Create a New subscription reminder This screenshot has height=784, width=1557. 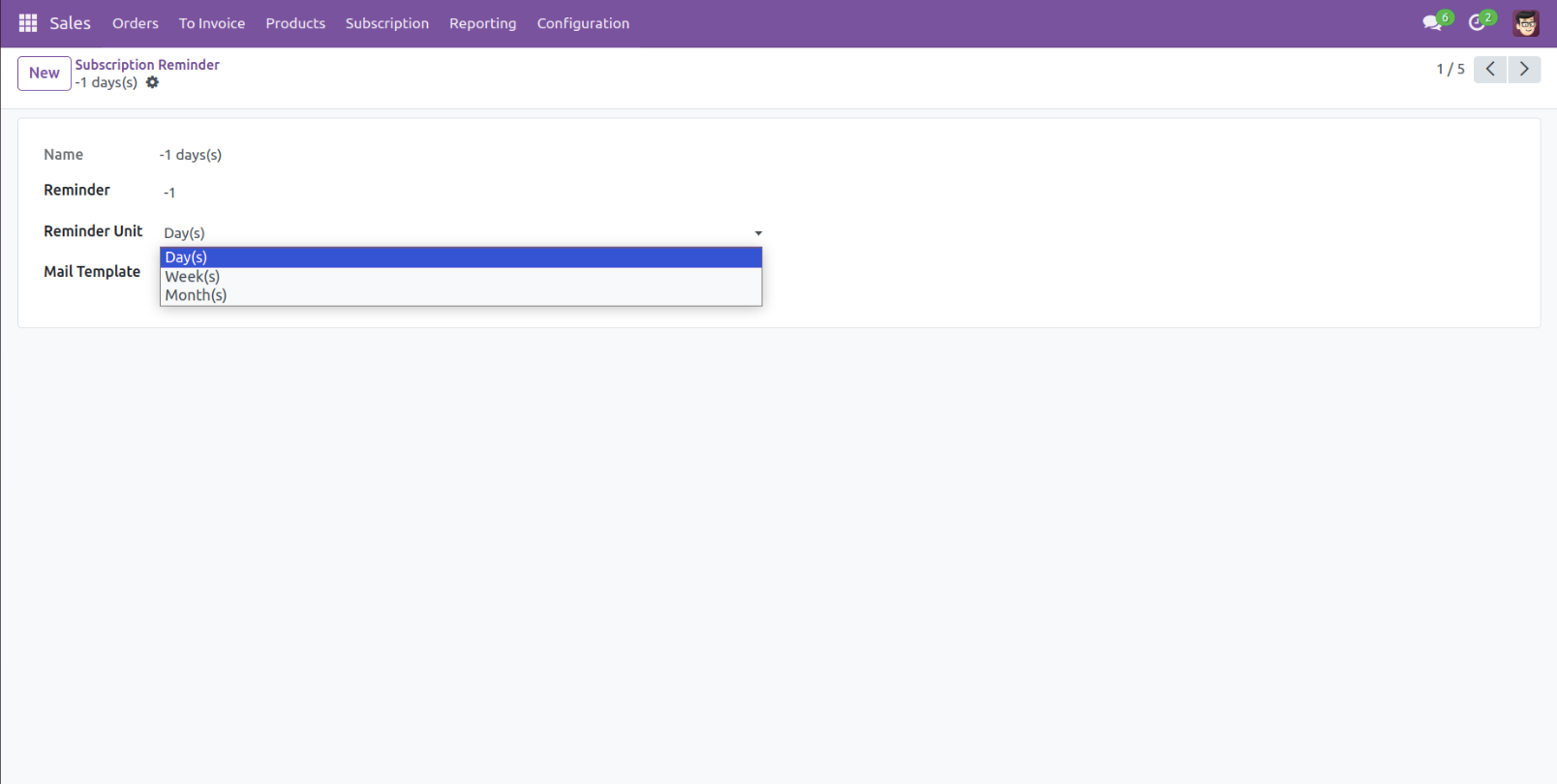coord(45,74)
